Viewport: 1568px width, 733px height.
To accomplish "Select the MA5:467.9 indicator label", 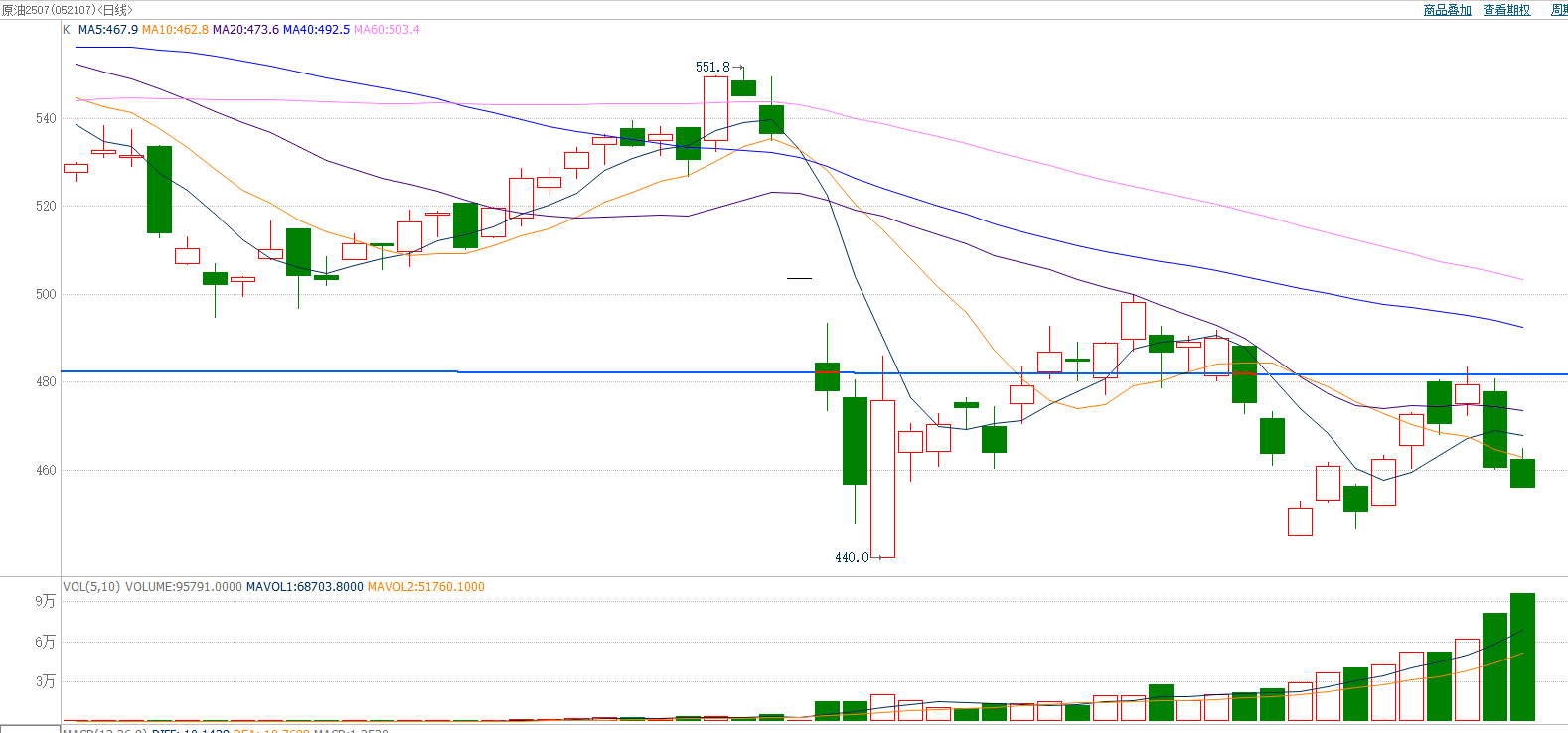I will pyautogui.click(x=108, y=30).
